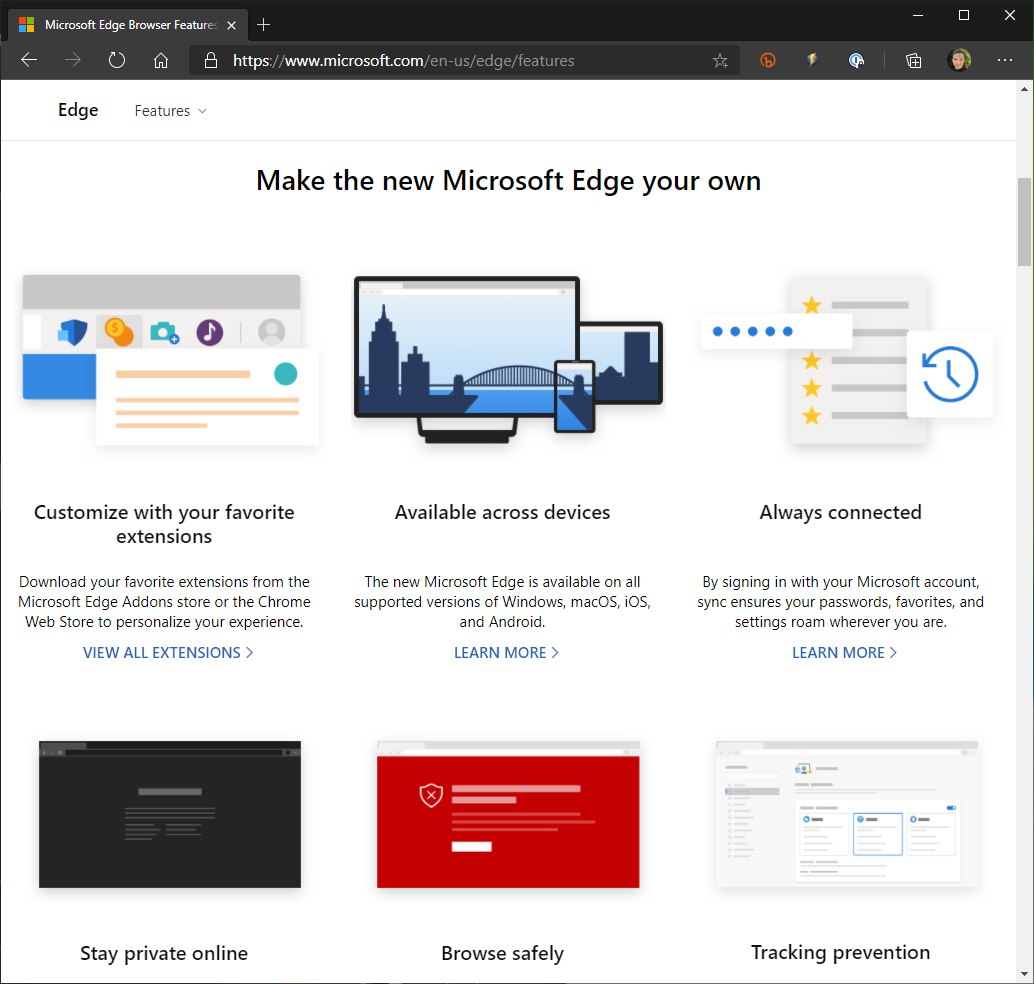Click in the address bar URL field
This screenshot has width=1034, height=984.
click(x=450, y=60)
